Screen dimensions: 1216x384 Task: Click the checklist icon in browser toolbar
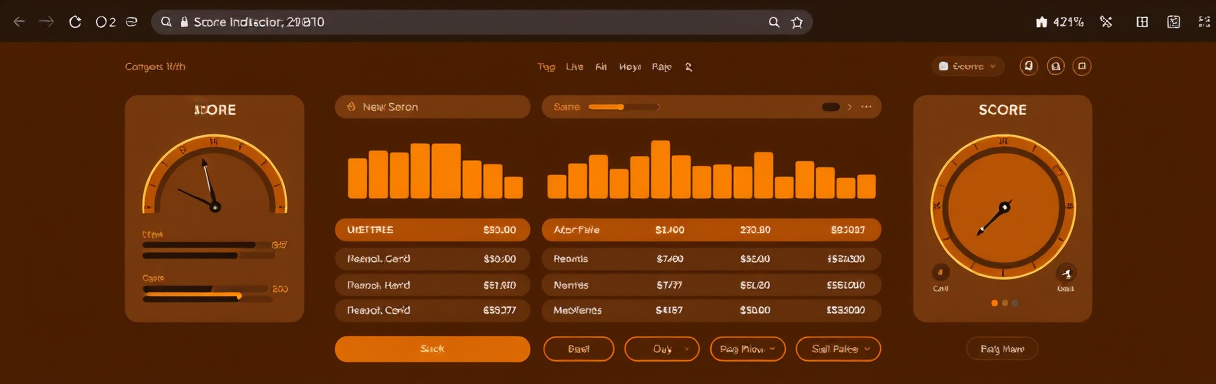1174,22
